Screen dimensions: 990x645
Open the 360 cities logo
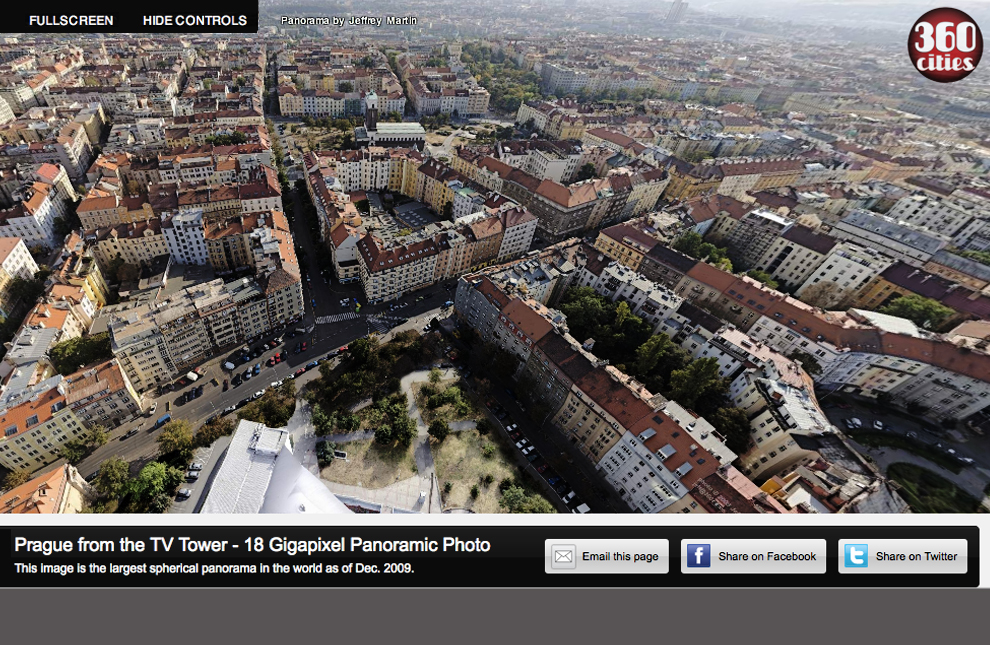pyautogui.click(x=944, y=45)
